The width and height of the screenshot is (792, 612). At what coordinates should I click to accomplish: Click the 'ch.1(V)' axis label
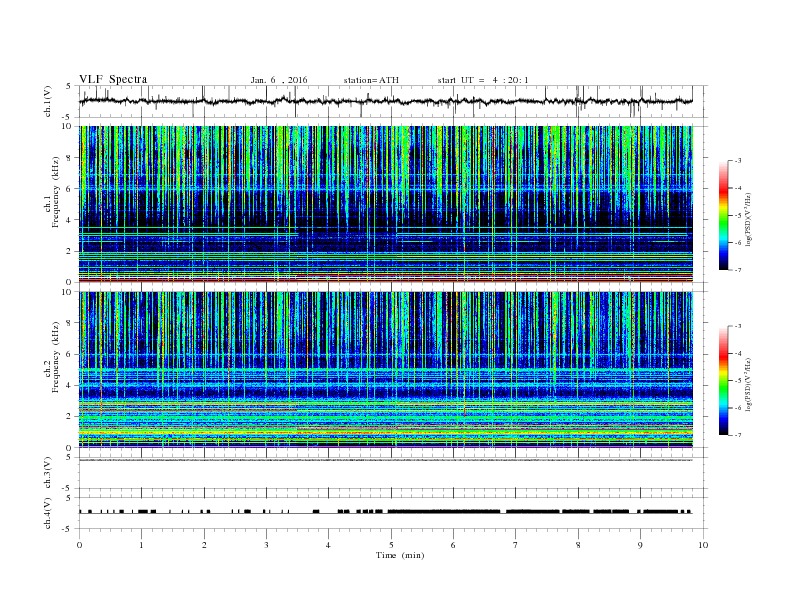tap(48, 101)
